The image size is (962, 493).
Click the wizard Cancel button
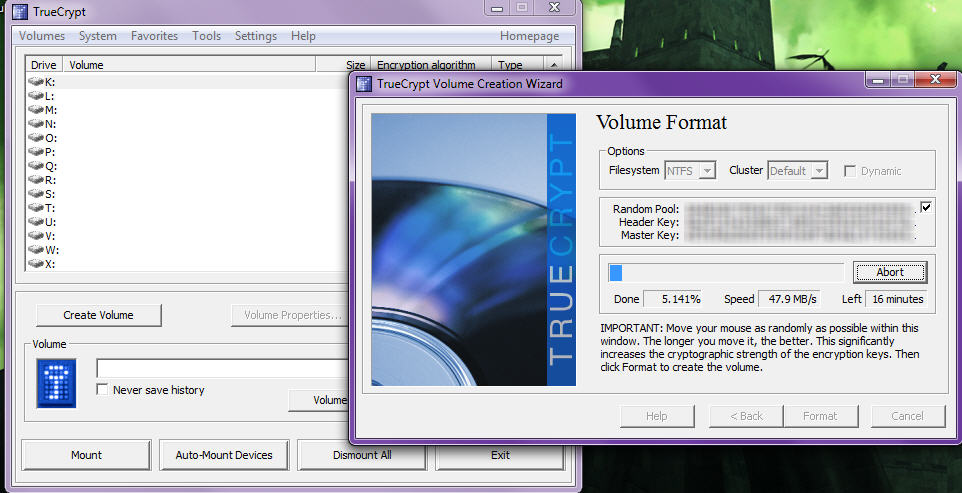pyautogui.click(x=907, y=416)
